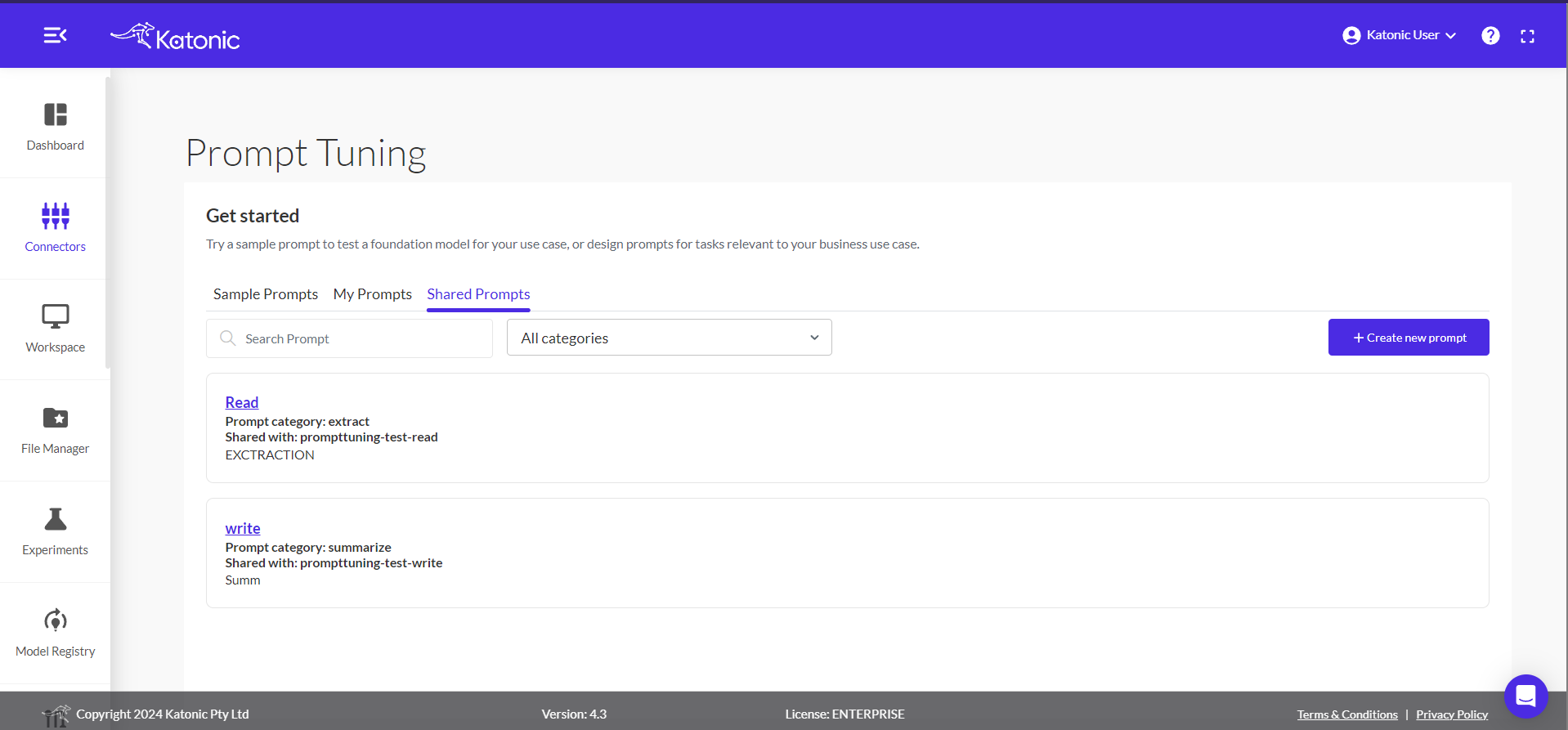Click 'Prompt category: summarize' text
Image resolution: width=1568 pixels, height=730 pixels.
pos(308,548)
